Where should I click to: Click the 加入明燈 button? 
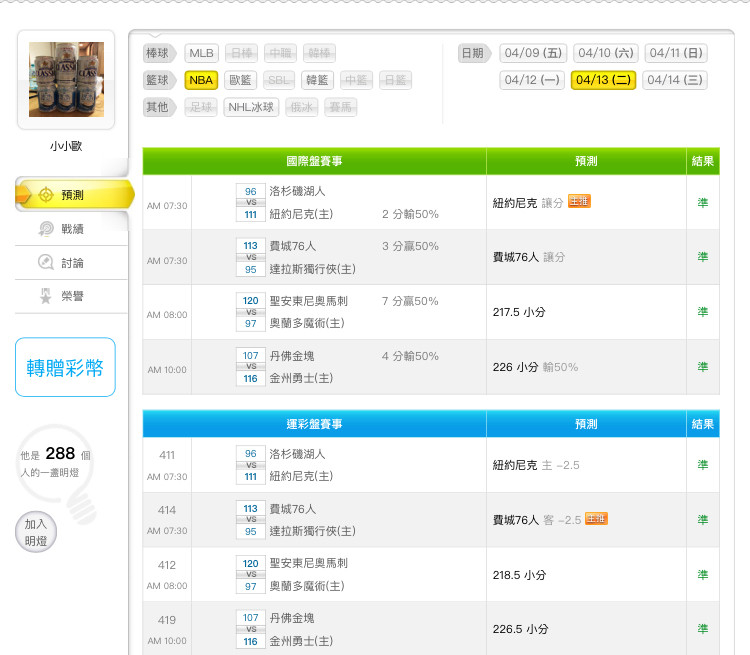[36, 532]
